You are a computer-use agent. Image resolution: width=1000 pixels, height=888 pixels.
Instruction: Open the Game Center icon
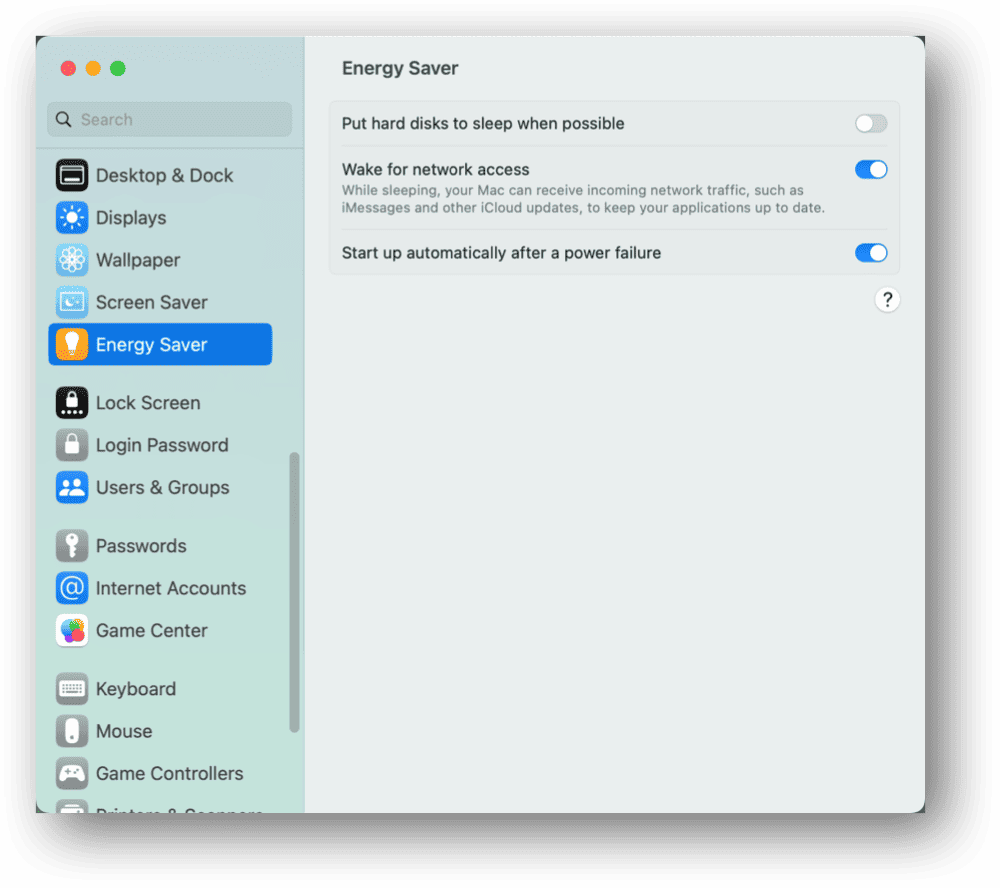click(x=71, y=630)
